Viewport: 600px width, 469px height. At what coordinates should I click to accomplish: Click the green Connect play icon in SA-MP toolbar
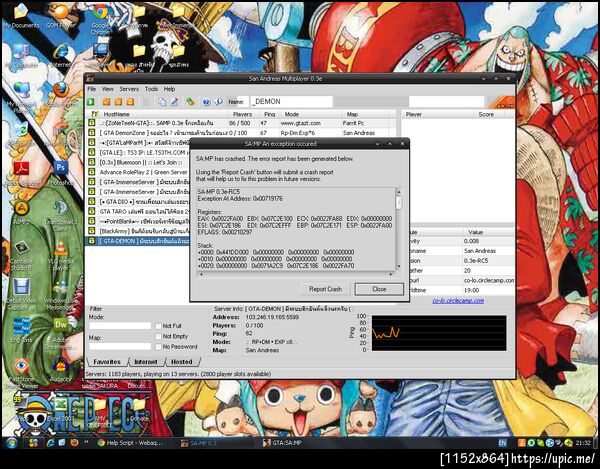coord(91,102)
